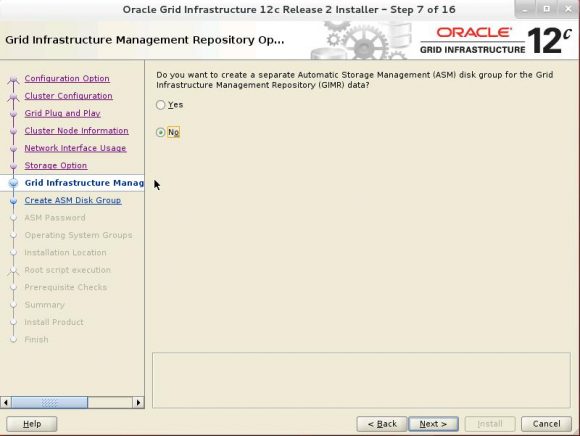Click the Next button

(433, 424)
